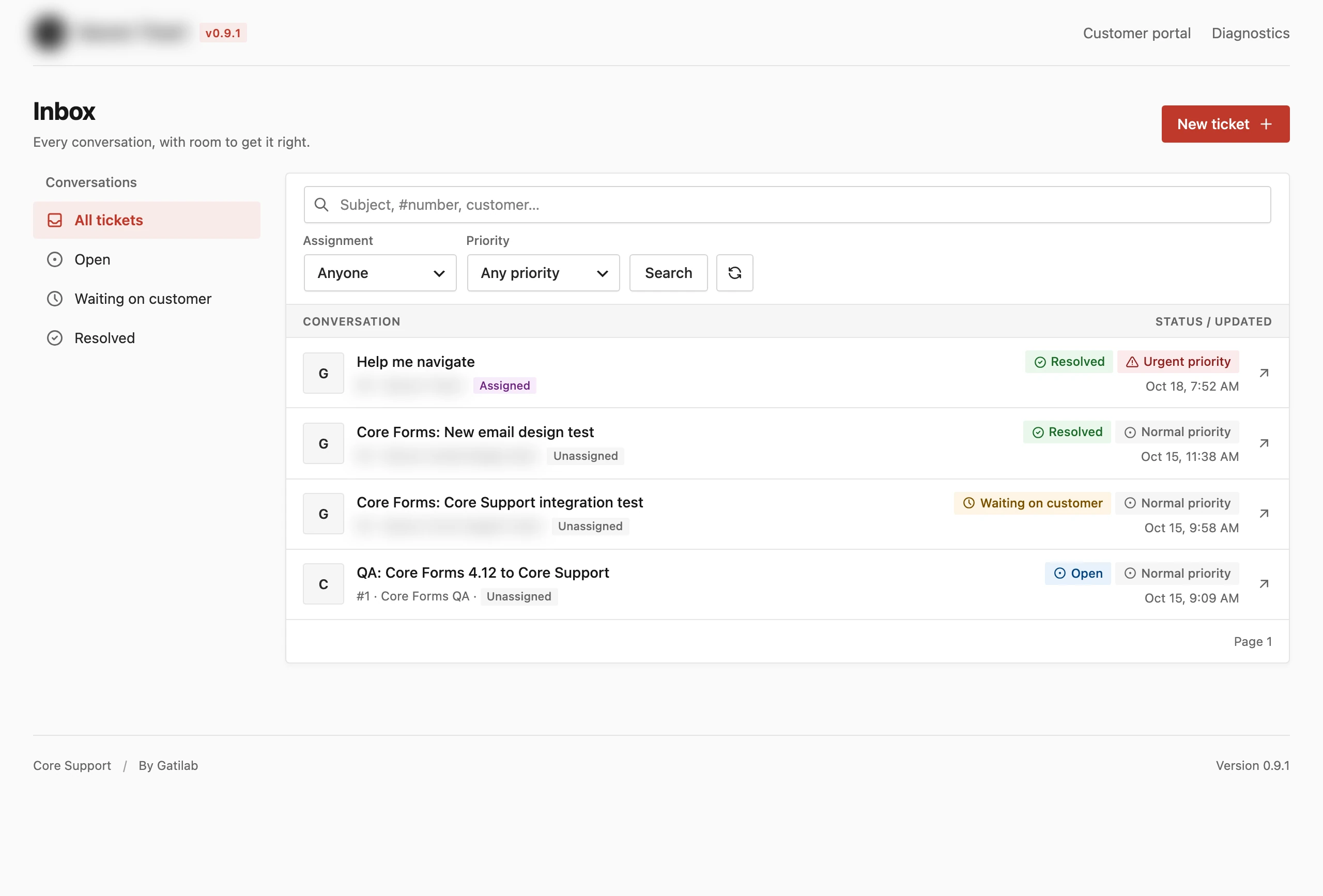Click the magnifier icon in search field
Viewport: 1323px width, 896px height.
pos(321,204)
